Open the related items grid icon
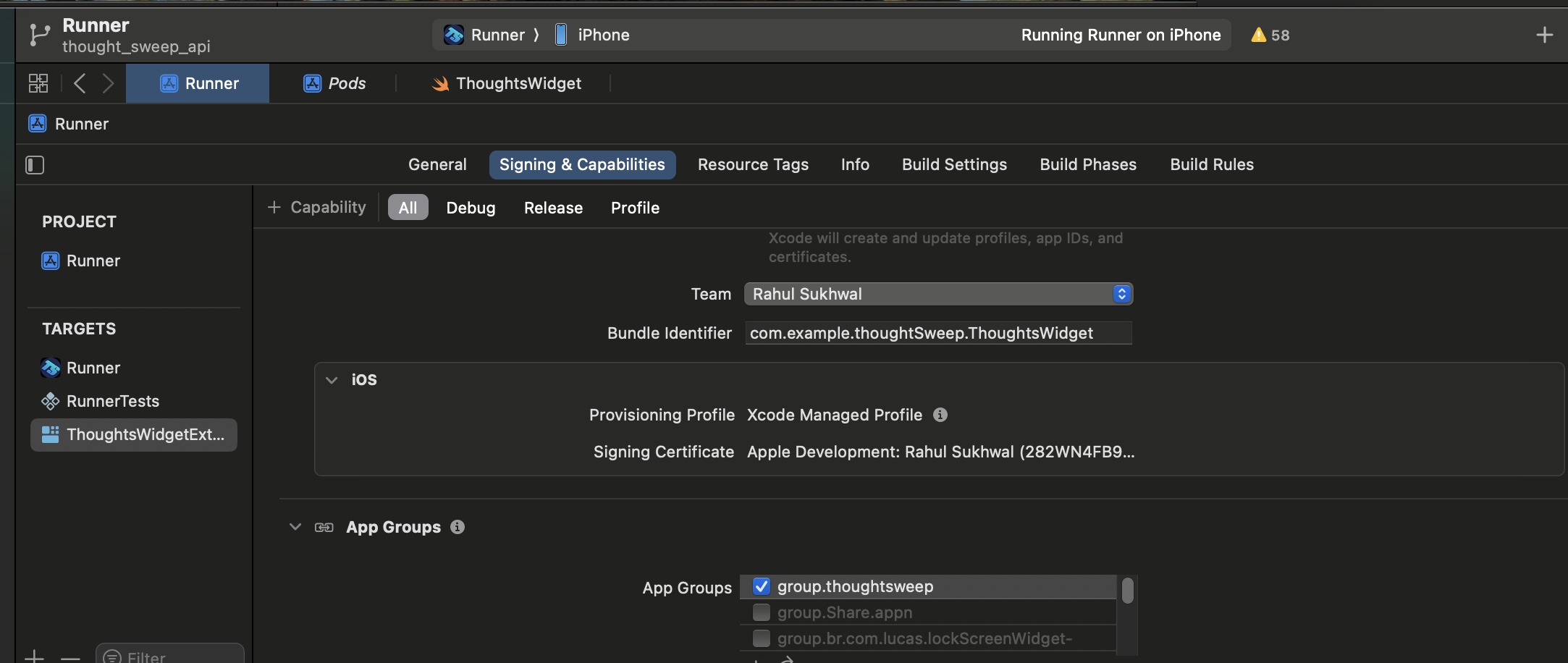The image size is (1568, 663). click(x=38, y=83)
